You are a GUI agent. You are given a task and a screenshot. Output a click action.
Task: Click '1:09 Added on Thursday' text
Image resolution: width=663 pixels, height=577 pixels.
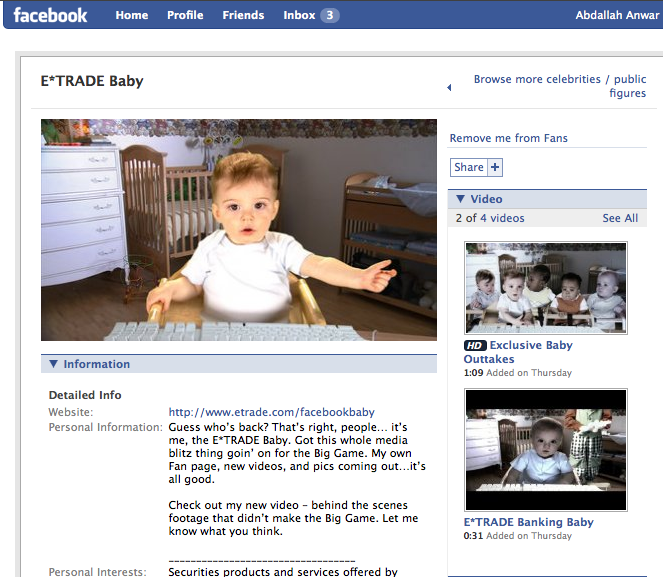coord(518,373)
